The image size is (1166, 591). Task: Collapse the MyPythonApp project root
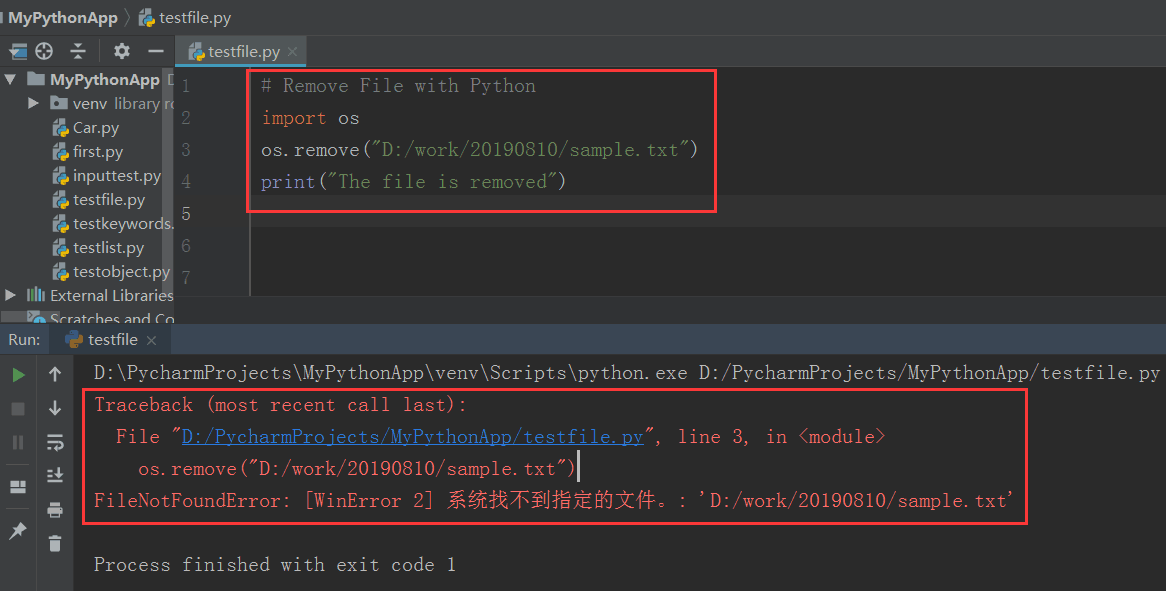coord(10,79)
